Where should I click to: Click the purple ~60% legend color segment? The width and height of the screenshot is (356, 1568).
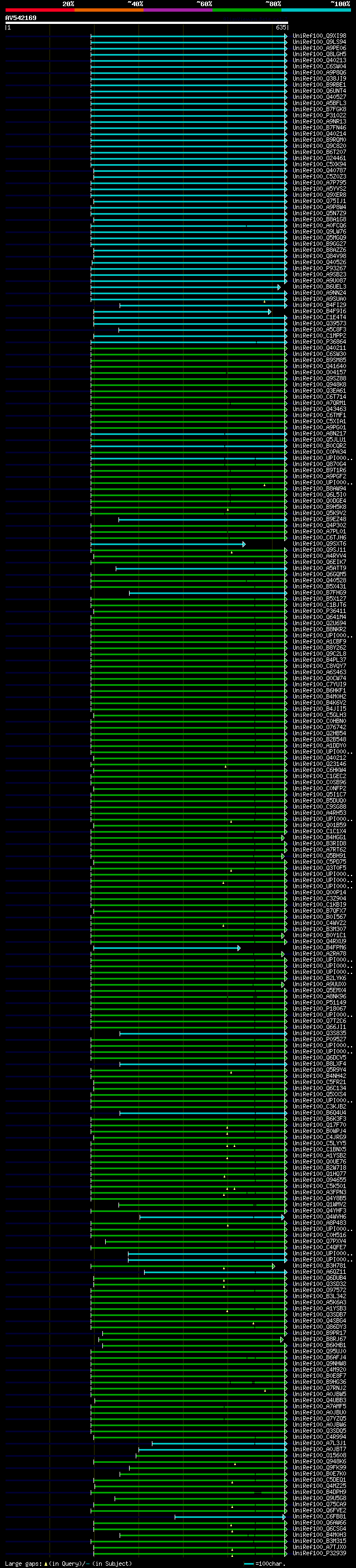click(x=177, y=10)
